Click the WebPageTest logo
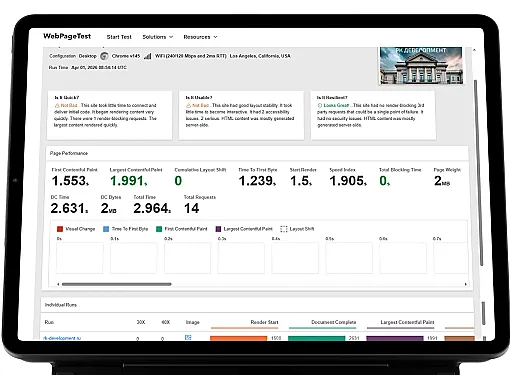 [67, 36]
